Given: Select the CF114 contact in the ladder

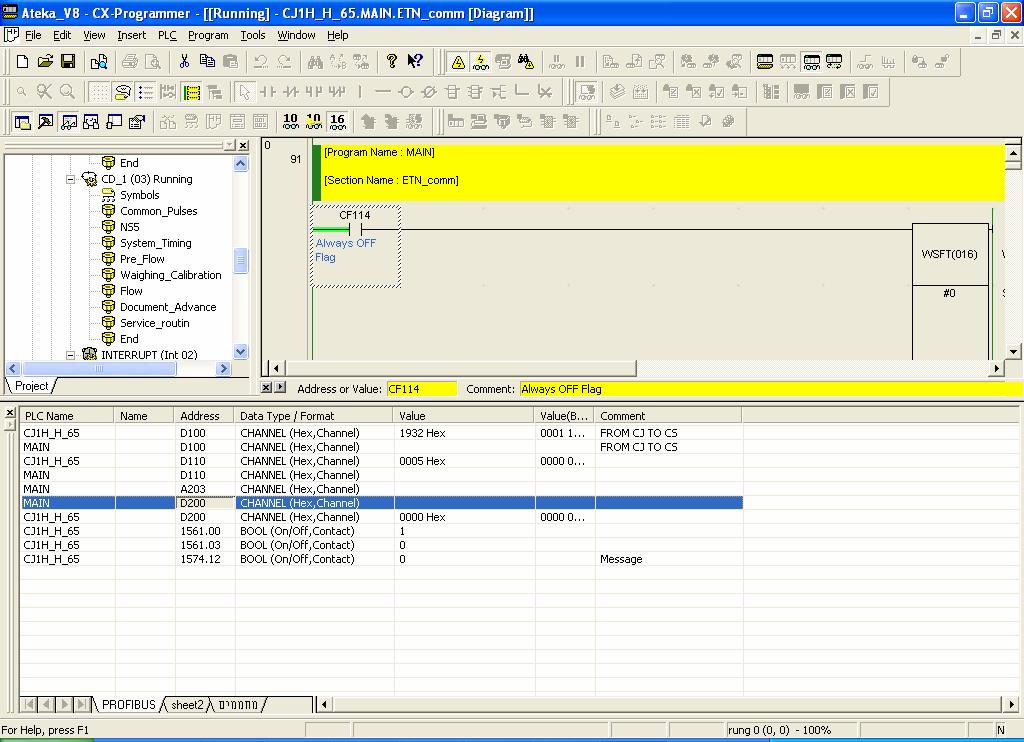Looking at the screenshot, I should coord(355,229).
